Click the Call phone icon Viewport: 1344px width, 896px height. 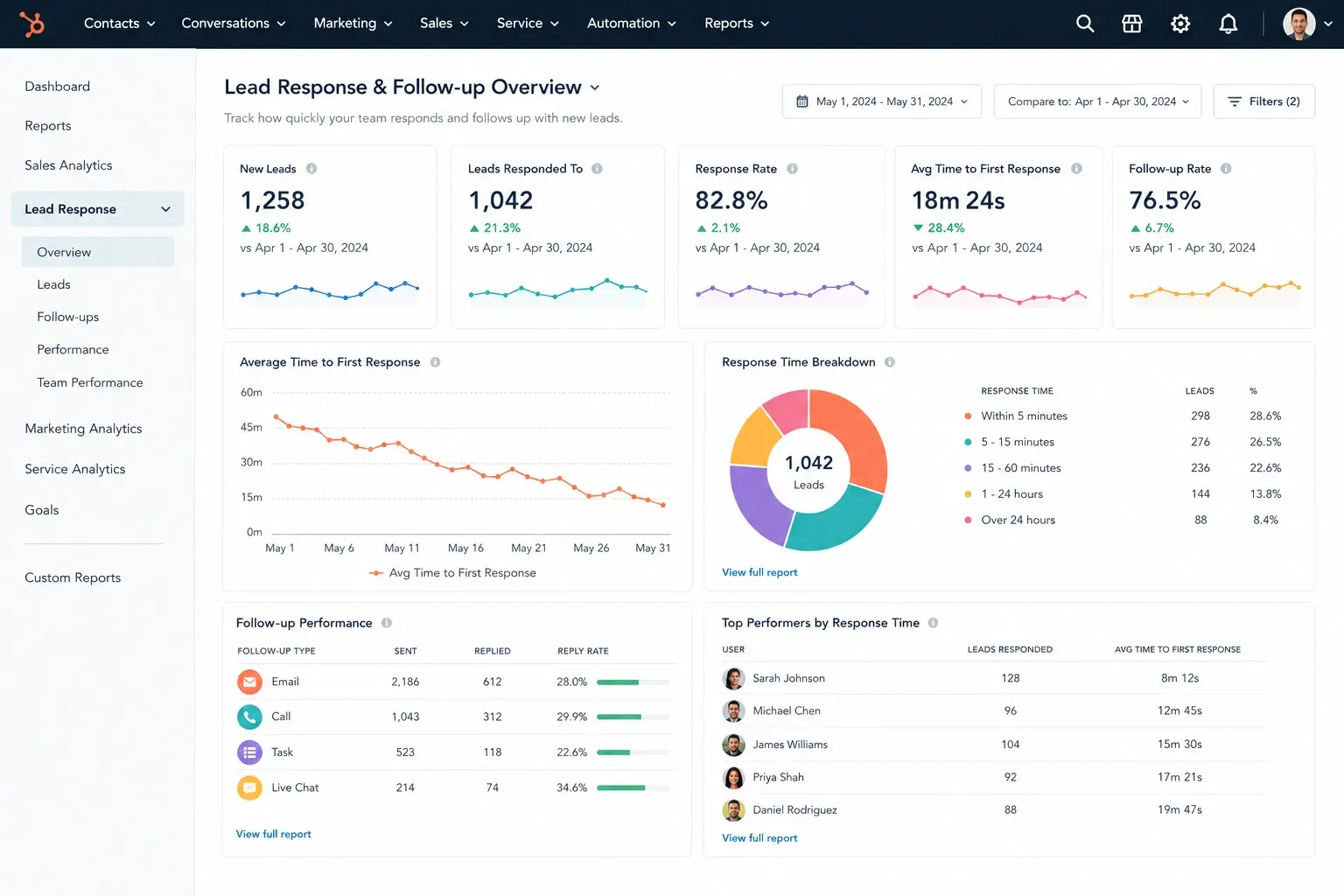[x=249, y=717]
